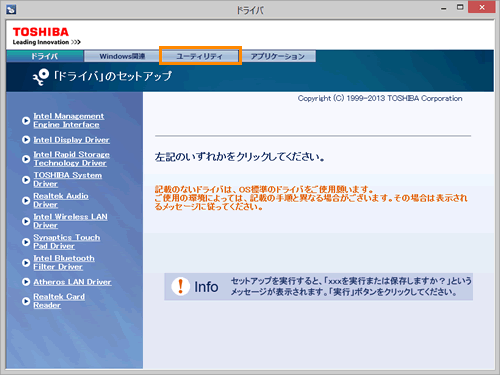The height and width of the screenshot is (375, 500).
Task: Open the Intel Rapid Storage Technology Driver link
Action: click(x=71, y=159)
